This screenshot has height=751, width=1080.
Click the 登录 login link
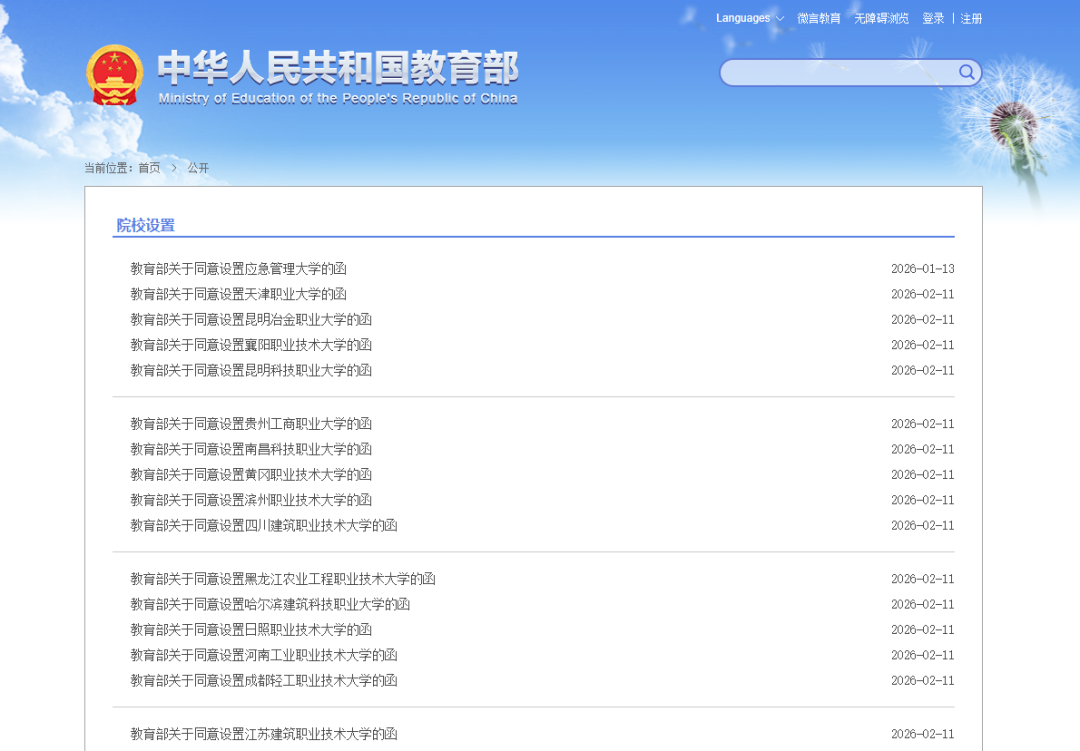pyautogui.click(x=933, y=19)
